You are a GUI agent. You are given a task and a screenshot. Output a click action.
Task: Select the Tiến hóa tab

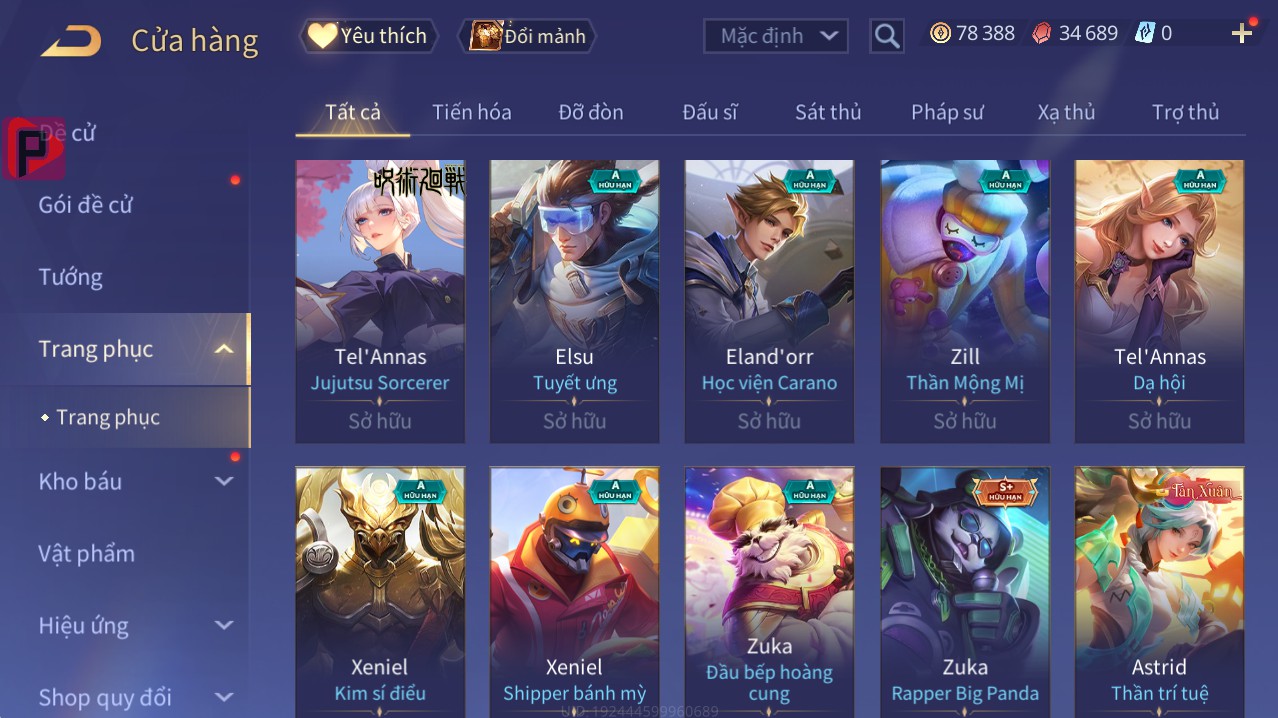coord(472,112)
